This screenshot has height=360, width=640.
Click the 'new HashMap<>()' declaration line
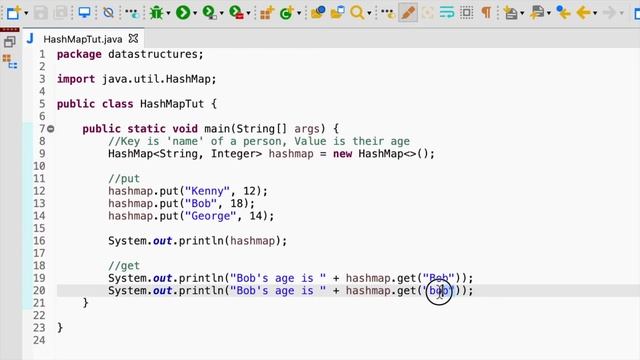(x=271, y=154)
